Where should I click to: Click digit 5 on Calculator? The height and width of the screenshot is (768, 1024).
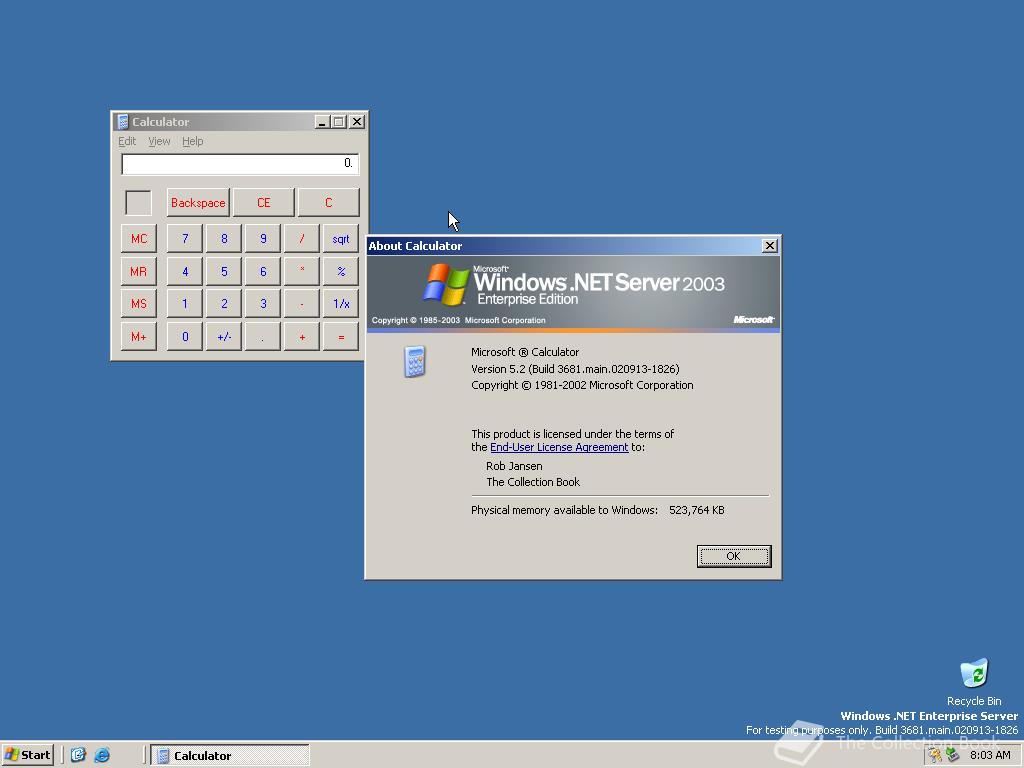[x=224, y=271]
